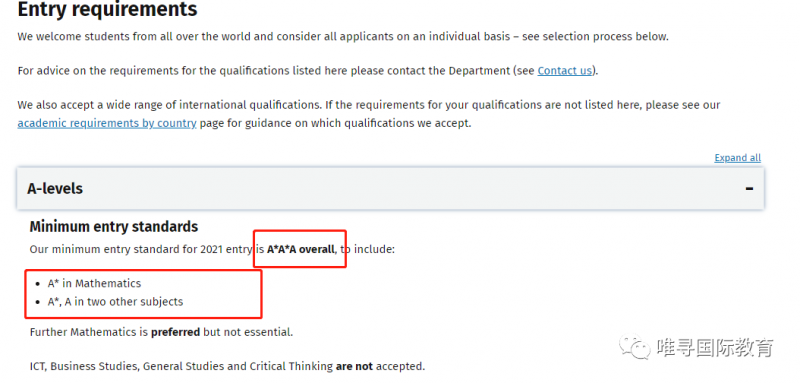
Task: Collapse the A-levels section with minus icon
Action: (749, 189)
